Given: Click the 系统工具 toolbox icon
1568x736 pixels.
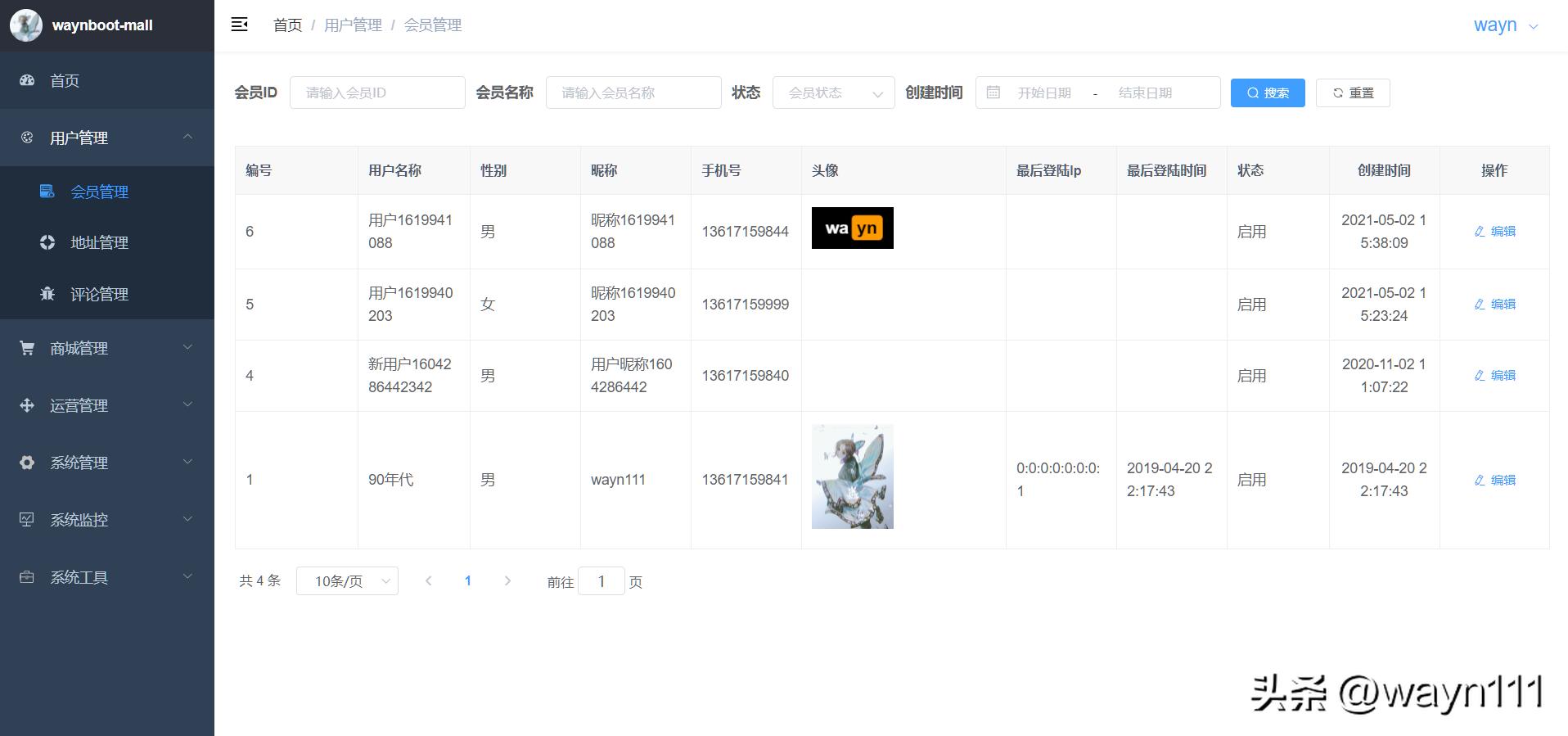Looking at the screenshot, I should point(27,577).
